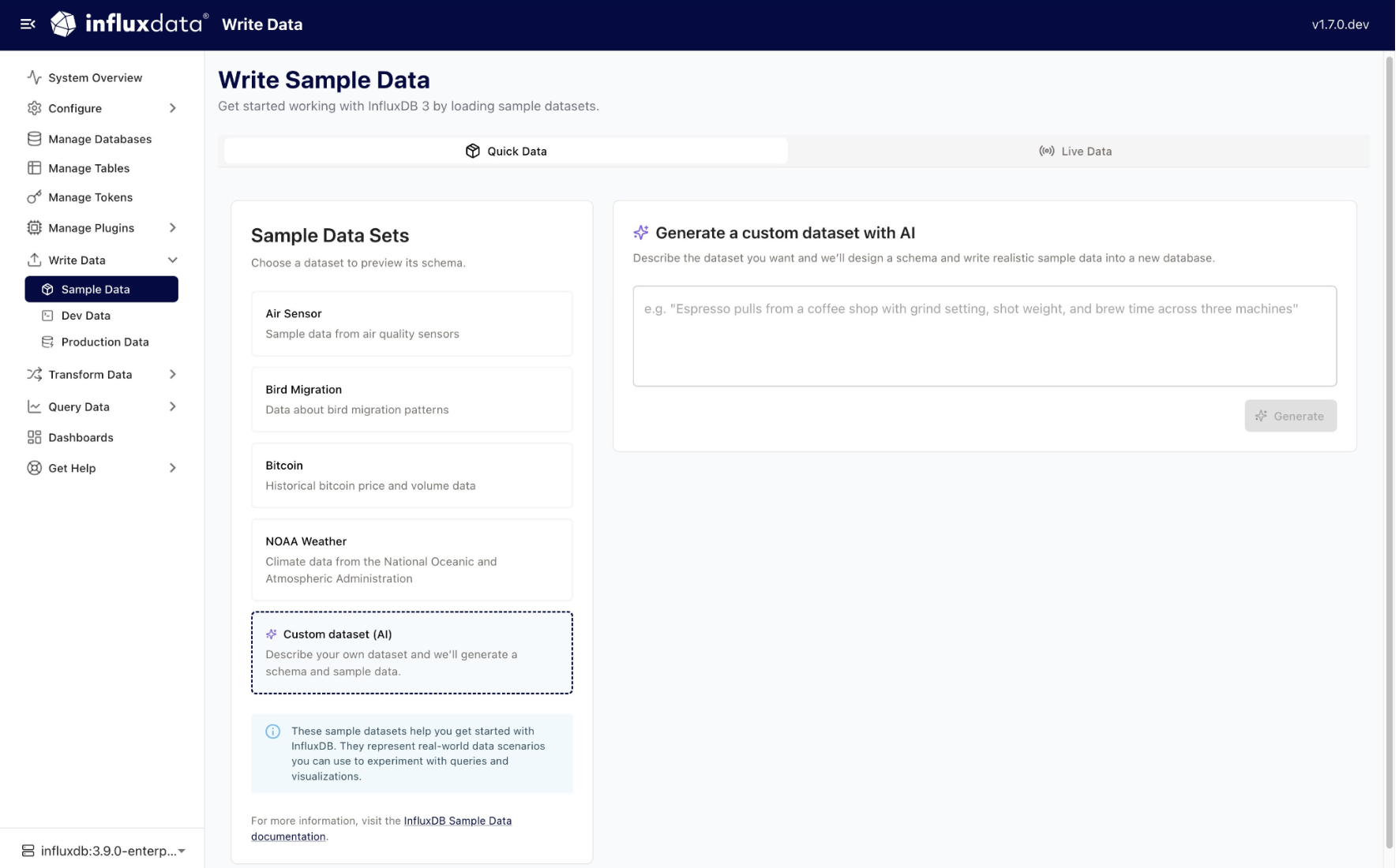This screenshot has height=868, width=1399.
Task: Click the Dashboards icon in the sidebar
Action: 33,437
